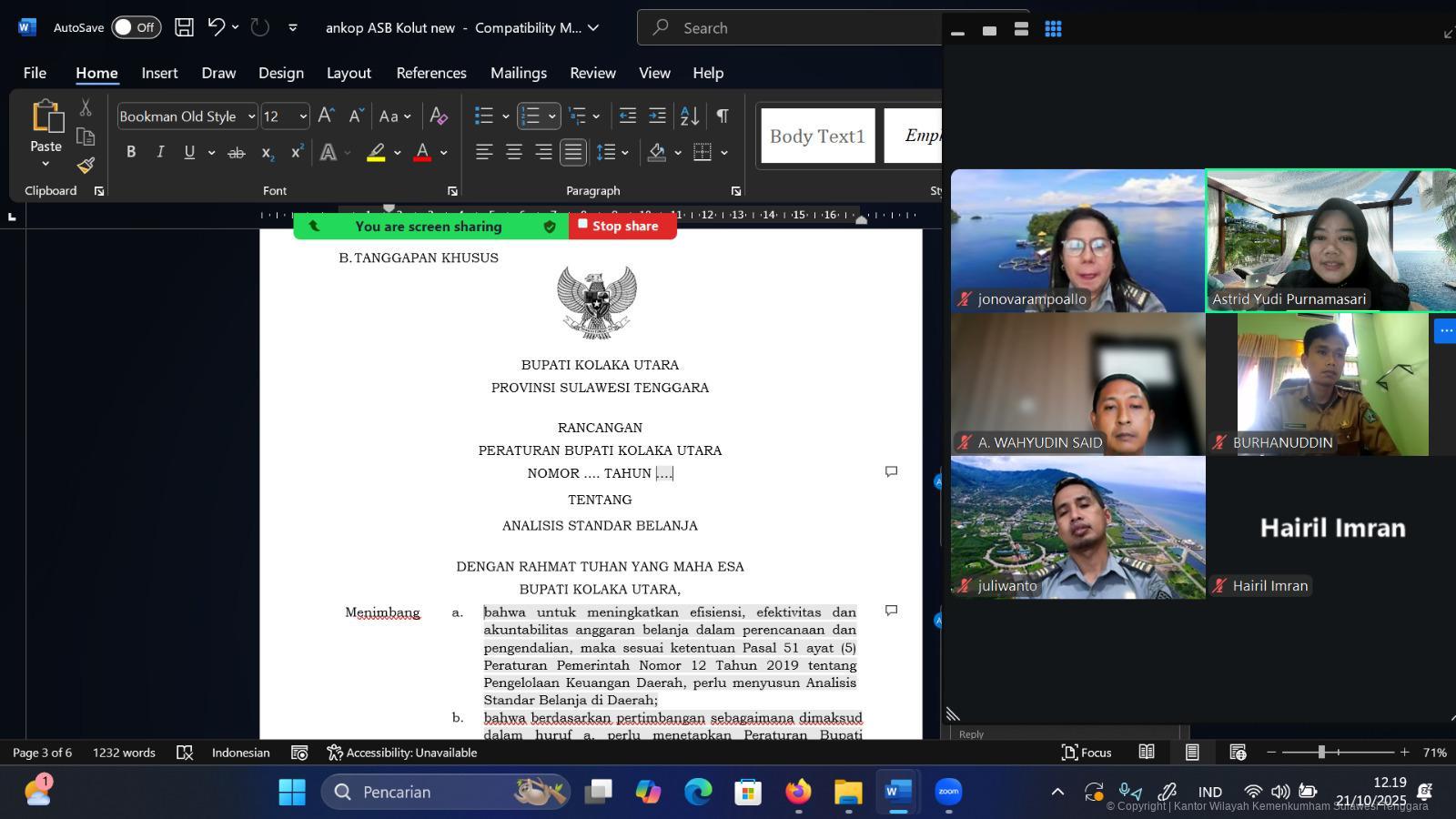The width and height of the screenshot is (1456, 819).
Task: Open line spacing dropdown options
Action: point(612,152)
